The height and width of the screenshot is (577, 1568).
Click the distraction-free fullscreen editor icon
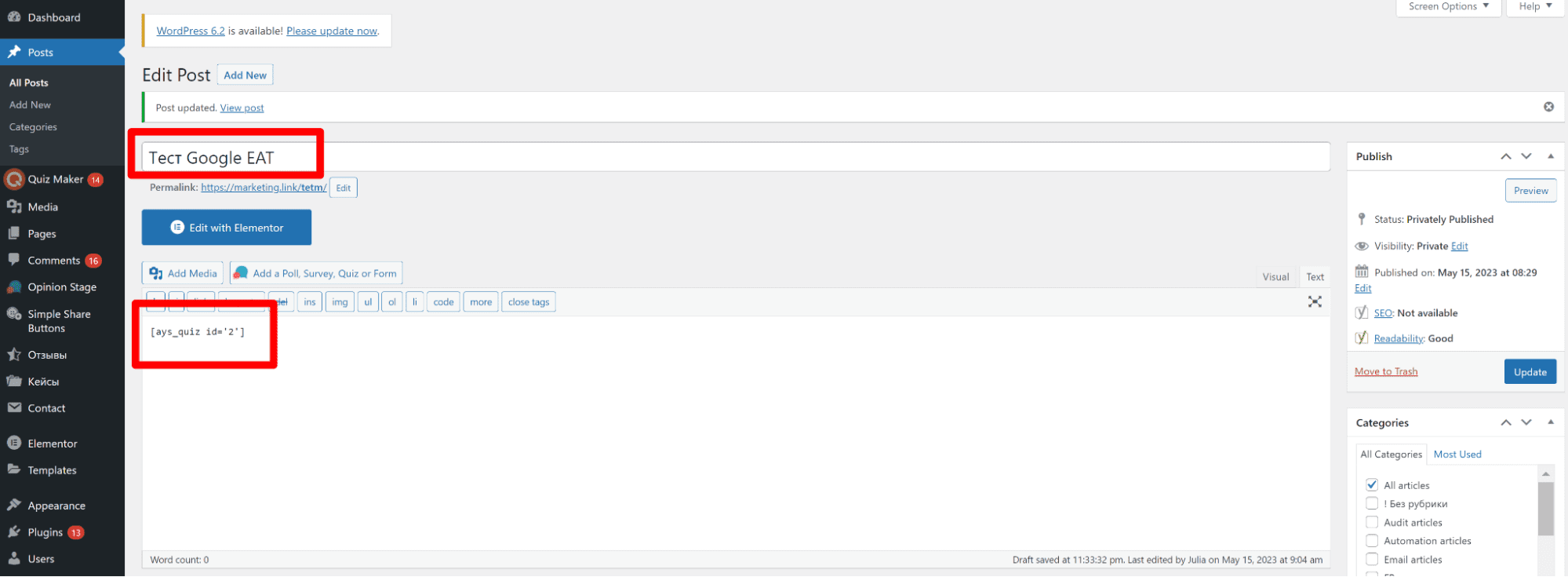1315,301
